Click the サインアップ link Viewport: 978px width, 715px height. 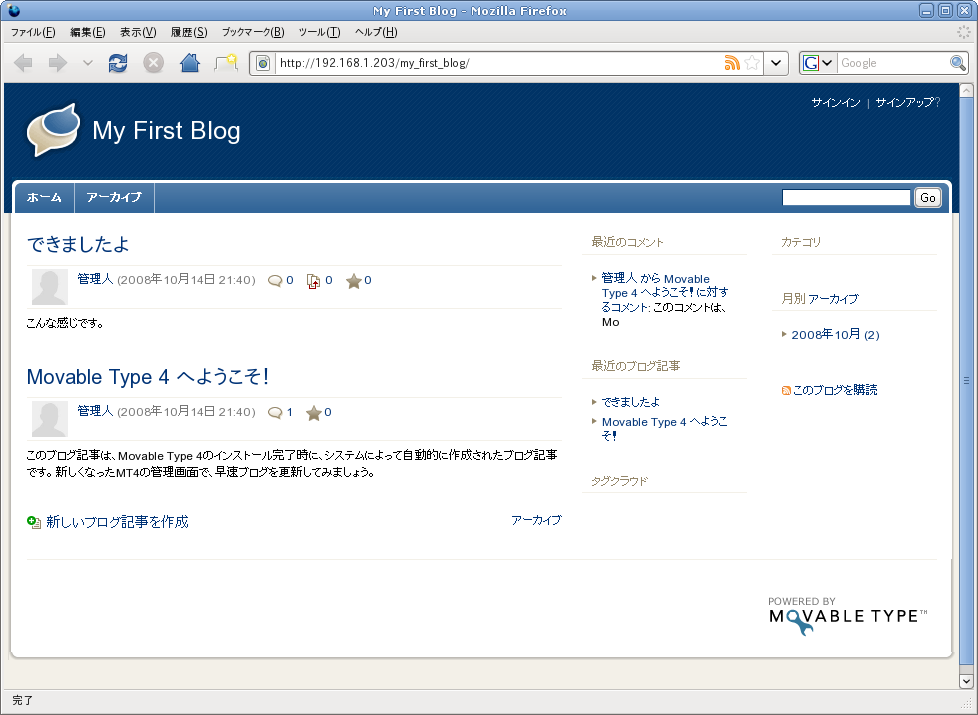coord(904,103)
